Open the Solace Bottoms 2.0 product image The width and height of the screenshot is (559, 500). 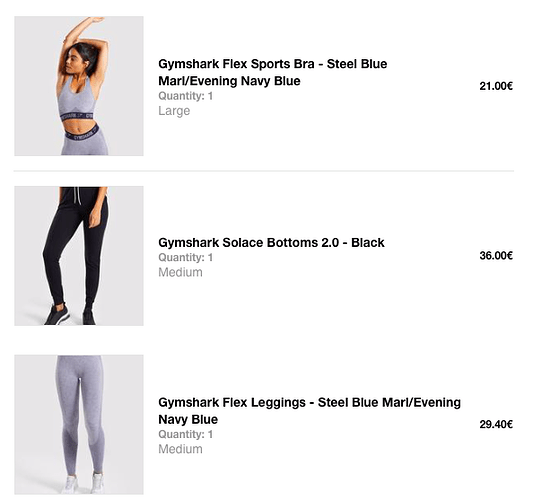click(79, 256)
